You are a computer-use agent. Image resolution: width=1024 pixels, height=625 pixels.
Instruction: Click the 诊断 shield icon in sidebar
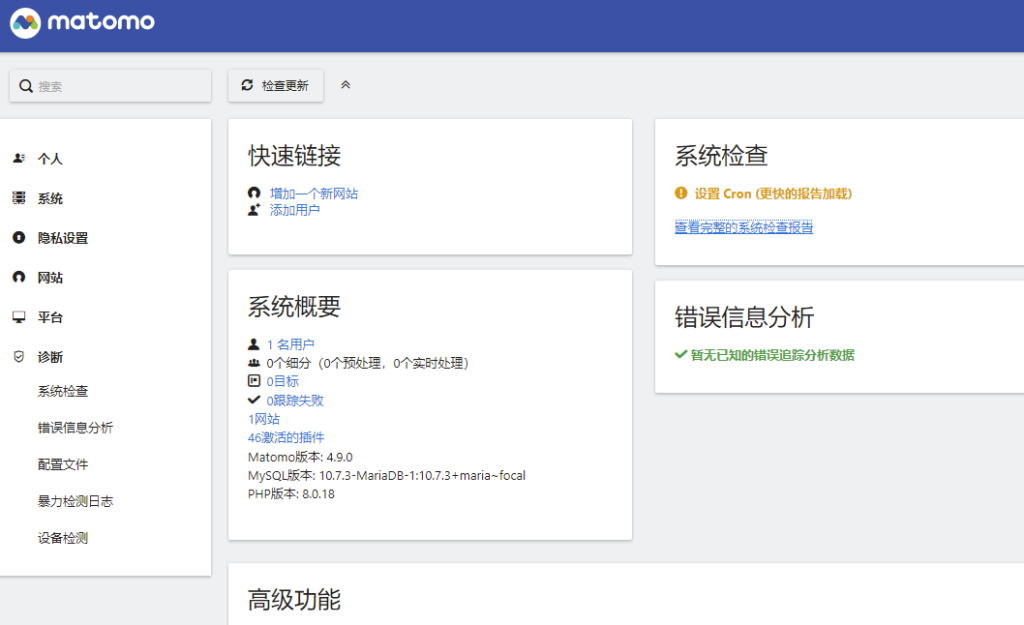point(19,357)
